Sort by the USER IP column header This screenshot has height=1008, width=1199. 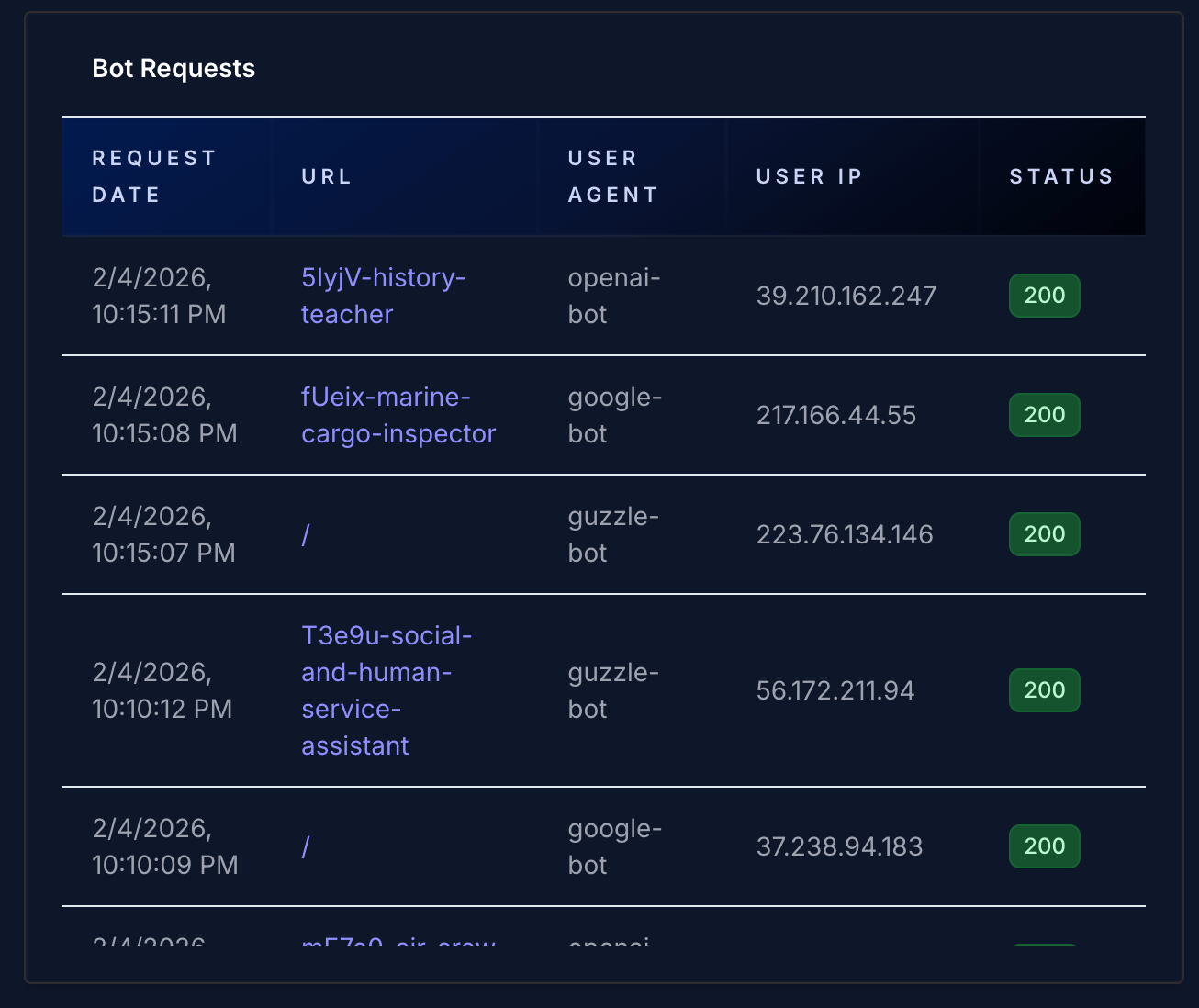(x=809, y=176)
